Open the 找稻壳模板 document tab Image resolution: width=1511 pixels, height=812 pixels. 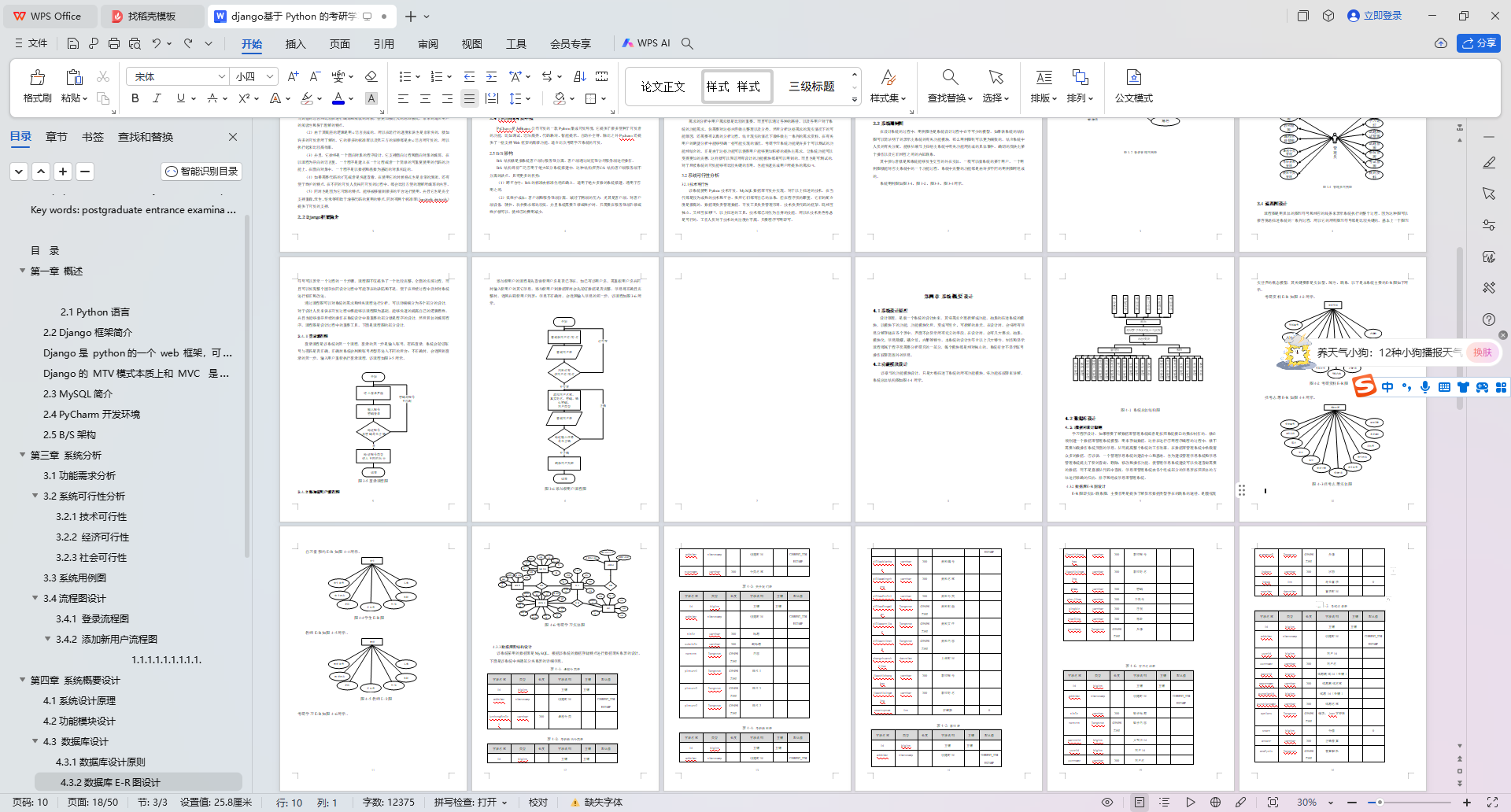tap(153, 16)
